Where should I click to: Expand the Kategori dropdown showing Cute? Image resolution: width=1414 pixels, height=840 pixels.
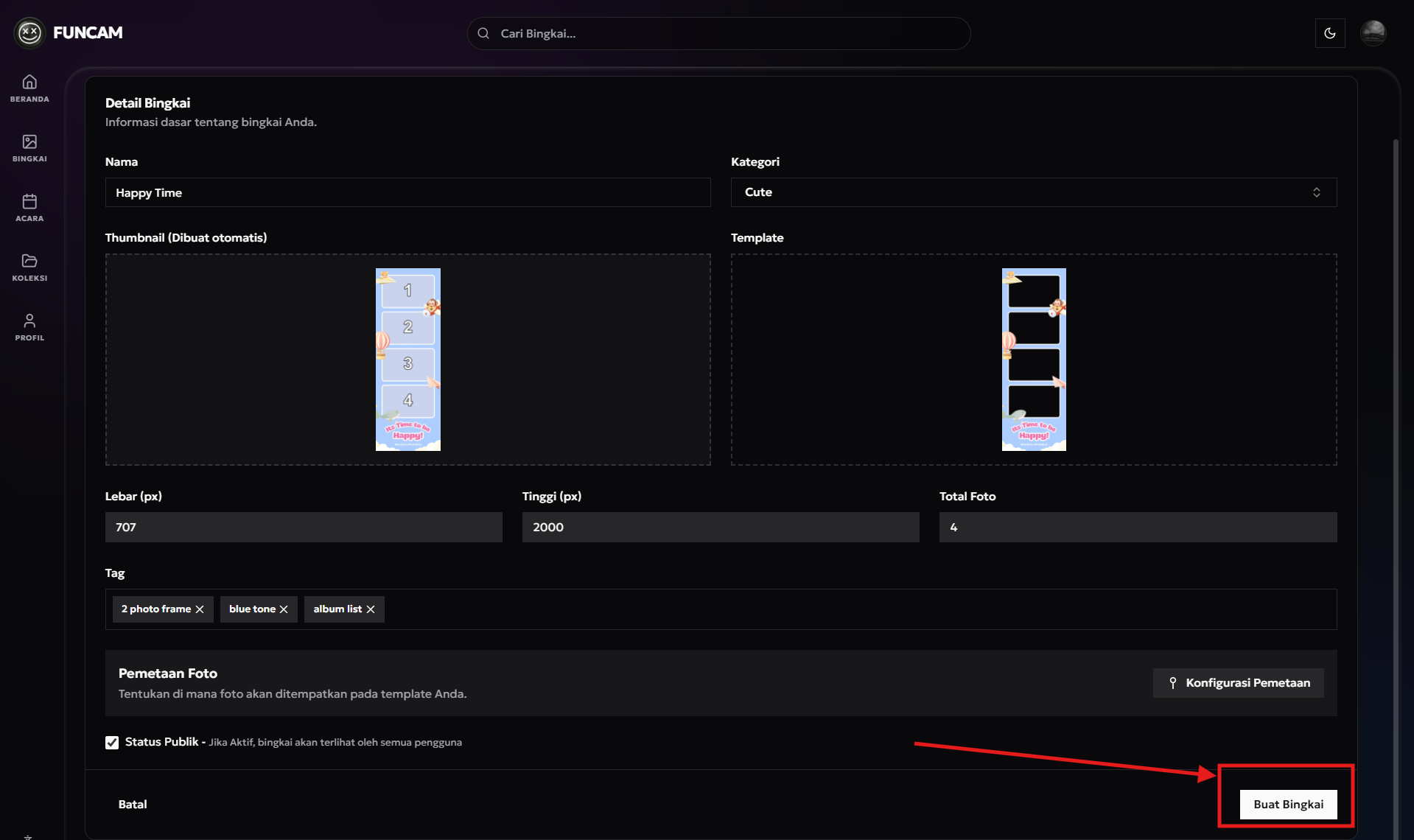(x=1033, y=192)
